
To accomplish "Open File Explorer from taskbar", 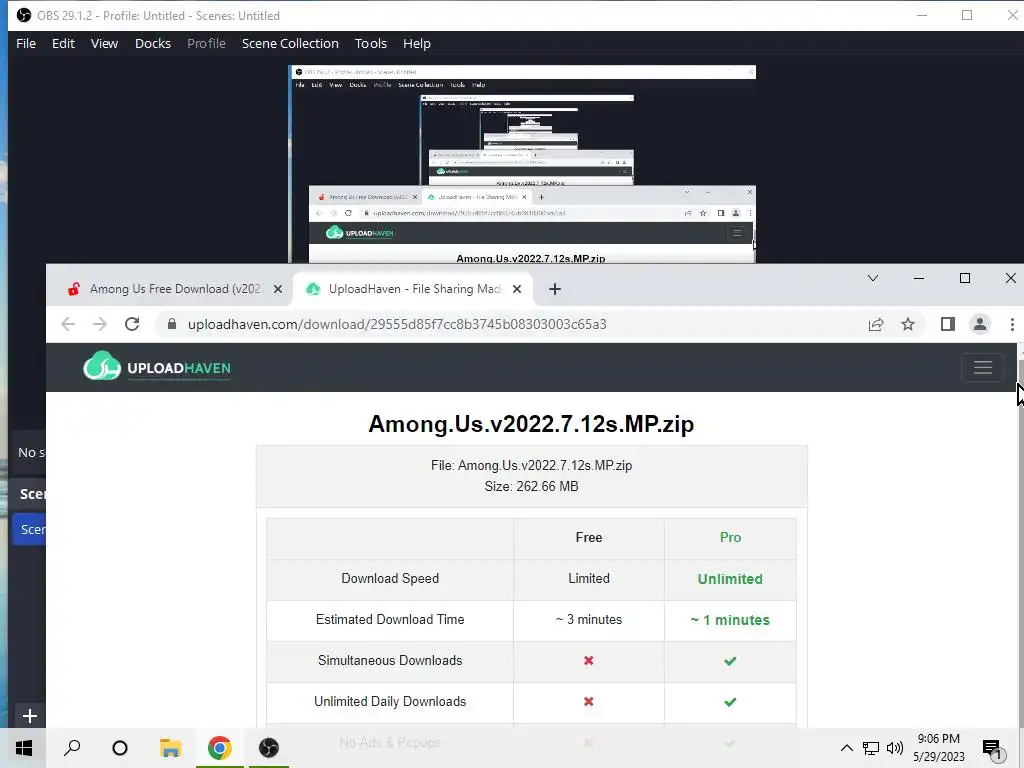I will tap(170, 748).
